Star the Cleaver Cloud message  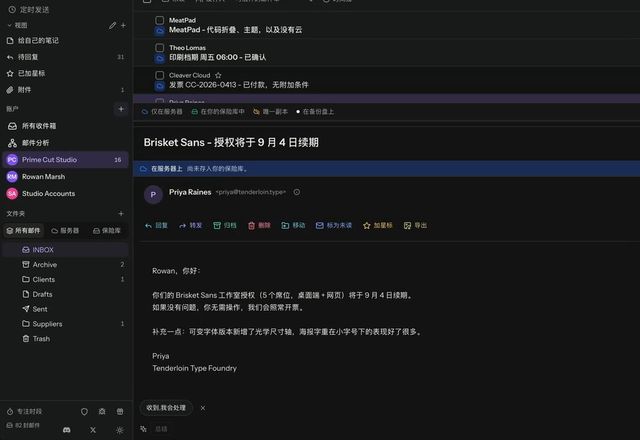pyautogui.click(x=218, y=75)
